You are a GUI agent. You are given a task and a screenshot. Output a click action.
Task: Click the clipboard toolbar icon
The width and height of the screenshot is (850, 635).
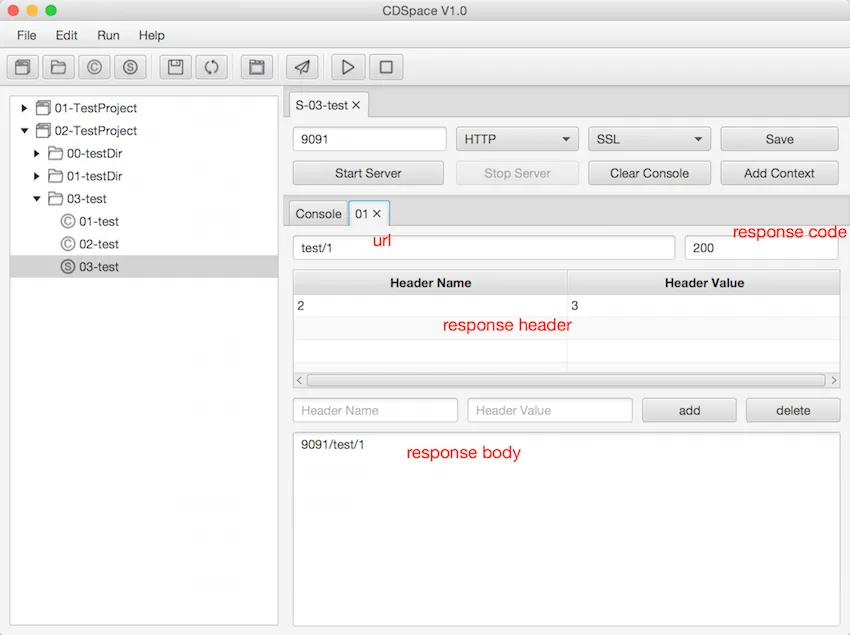[256, 67]
